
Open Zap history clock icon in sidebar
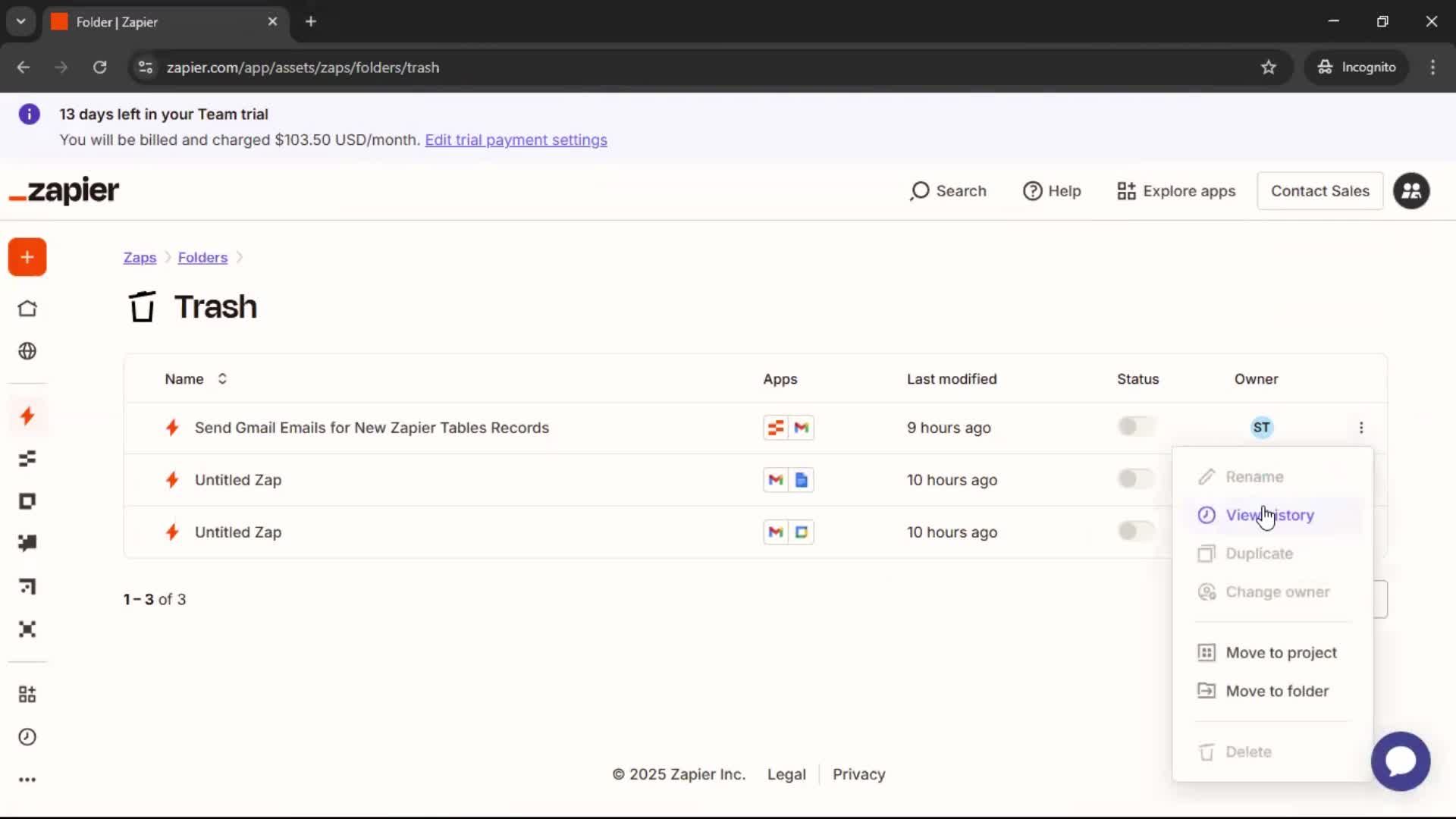point(27,737)
